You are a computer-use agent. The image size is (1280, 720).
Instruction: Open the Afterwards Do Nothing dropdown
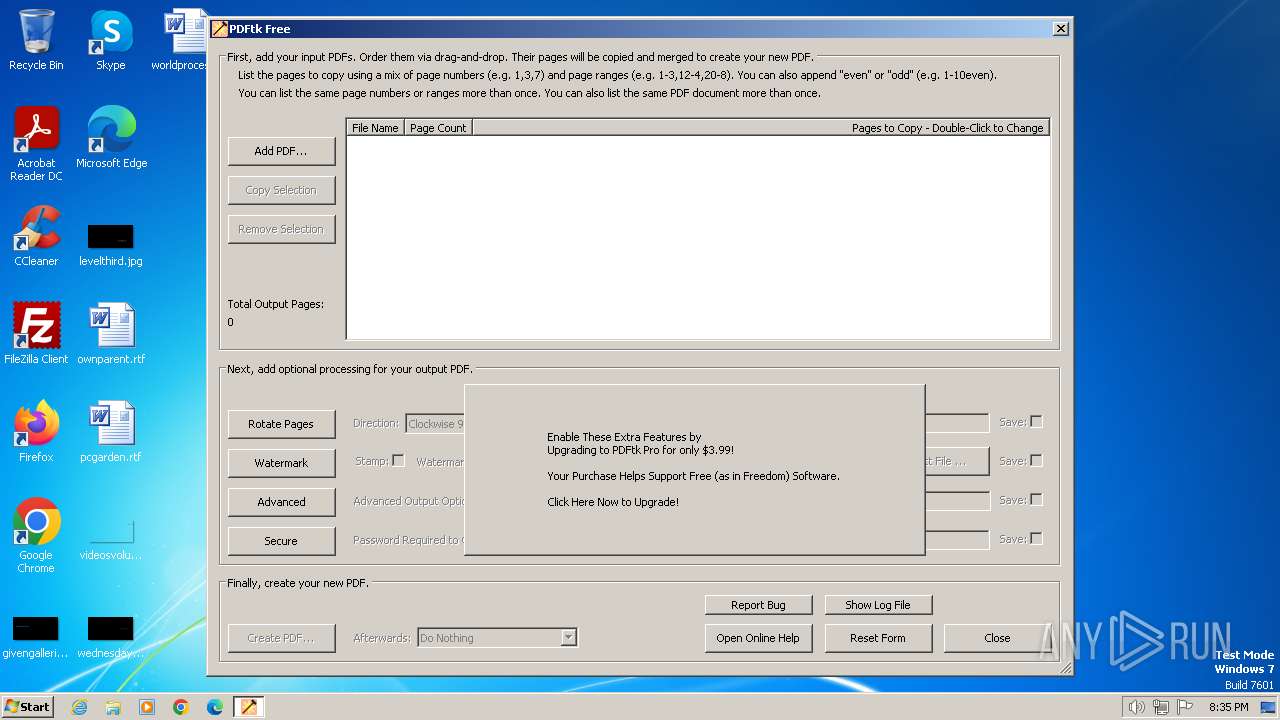[497, 637]
